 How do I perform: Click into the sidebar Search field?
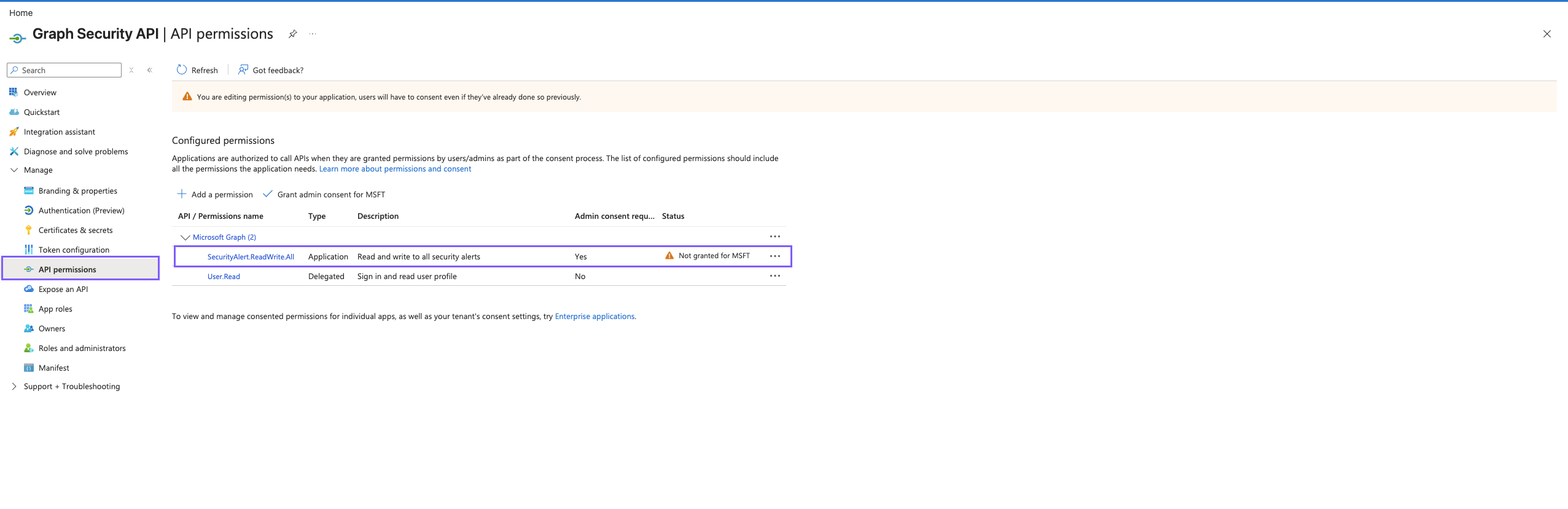pos(64,70)
